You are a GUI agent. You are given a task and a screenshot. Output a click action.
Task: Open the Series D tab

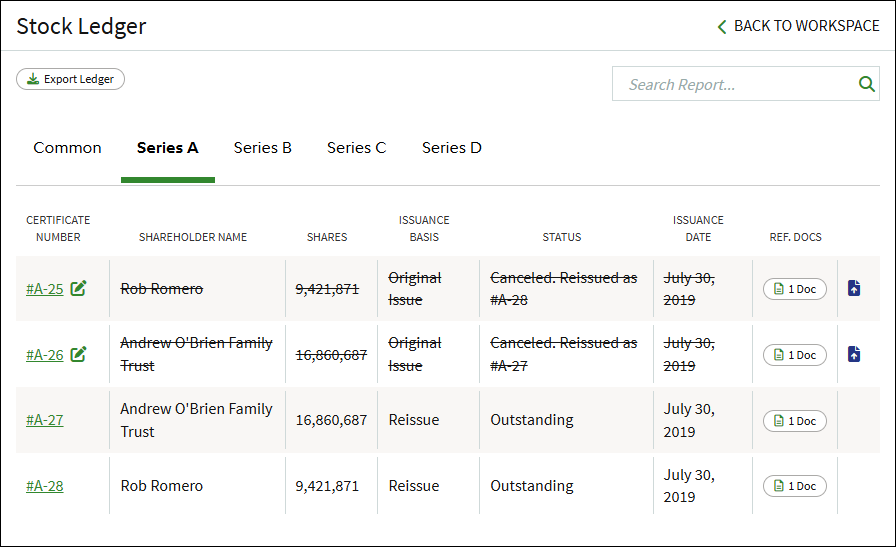451,147
